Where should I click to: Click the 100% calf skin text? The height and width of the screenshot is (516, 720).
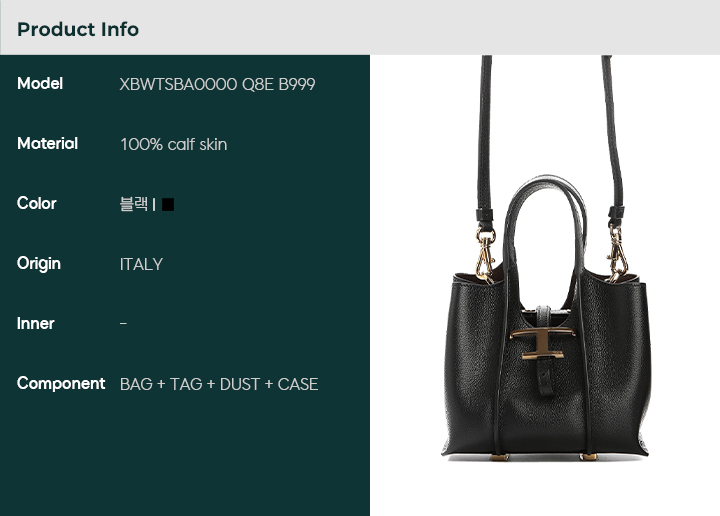(174, 144)
